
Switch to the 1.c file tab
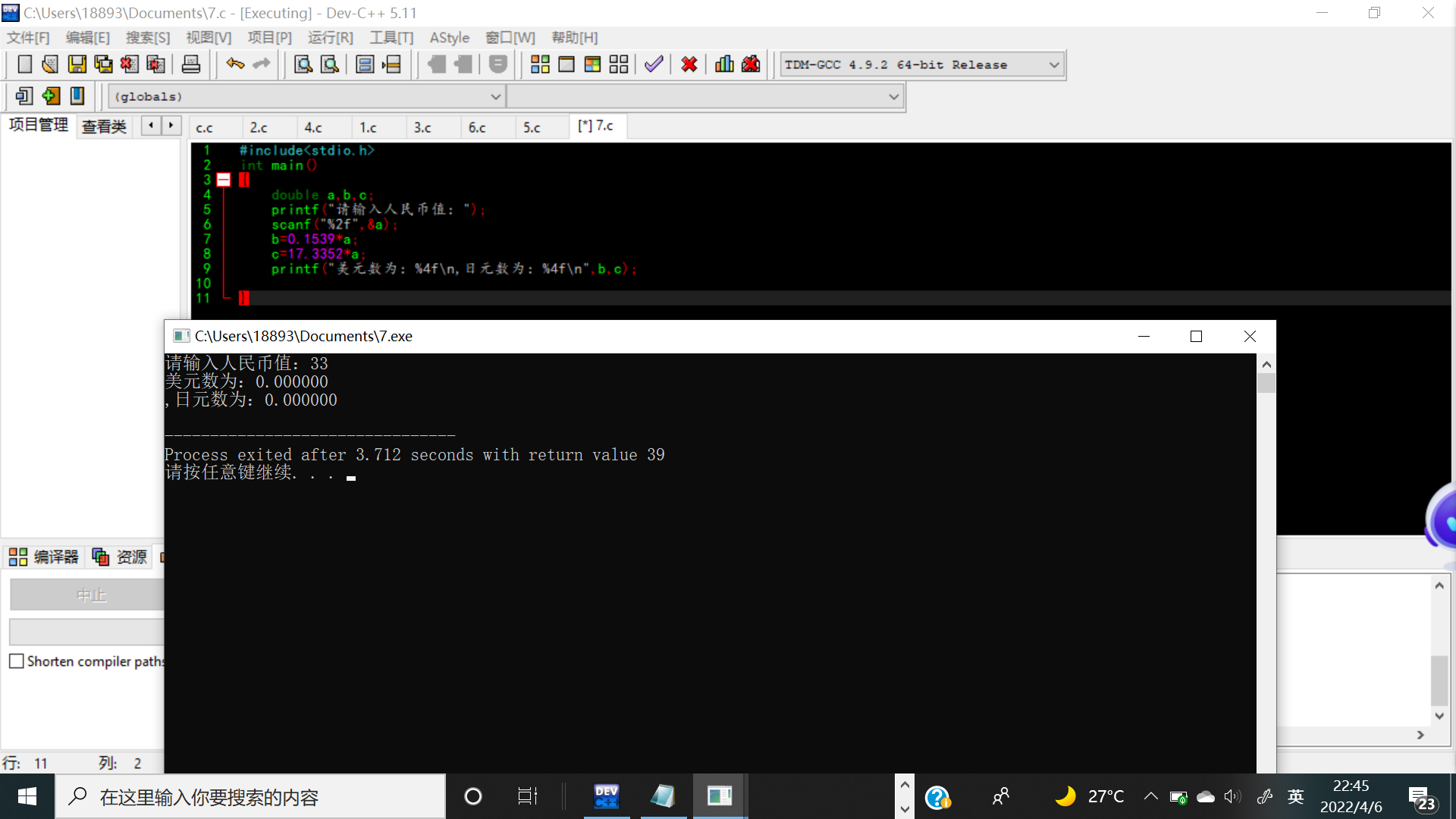[x=368, y=127]
